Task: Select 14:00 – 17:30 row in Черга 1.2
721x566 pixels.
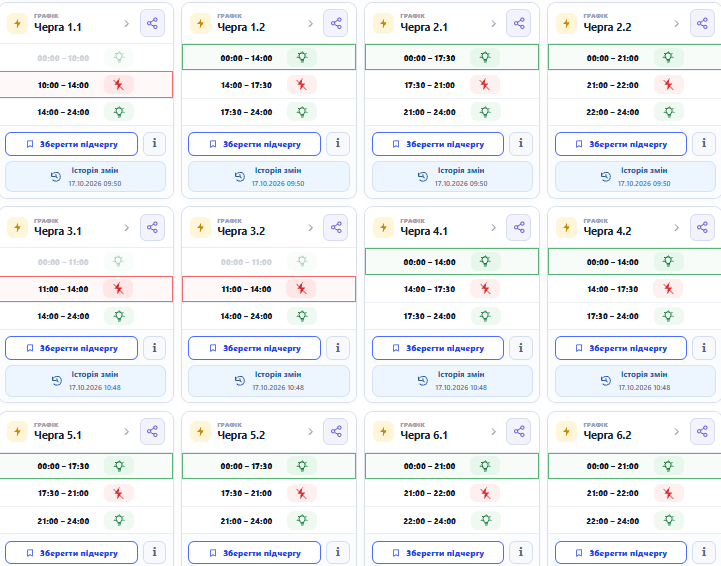Action: click(269, 85)
